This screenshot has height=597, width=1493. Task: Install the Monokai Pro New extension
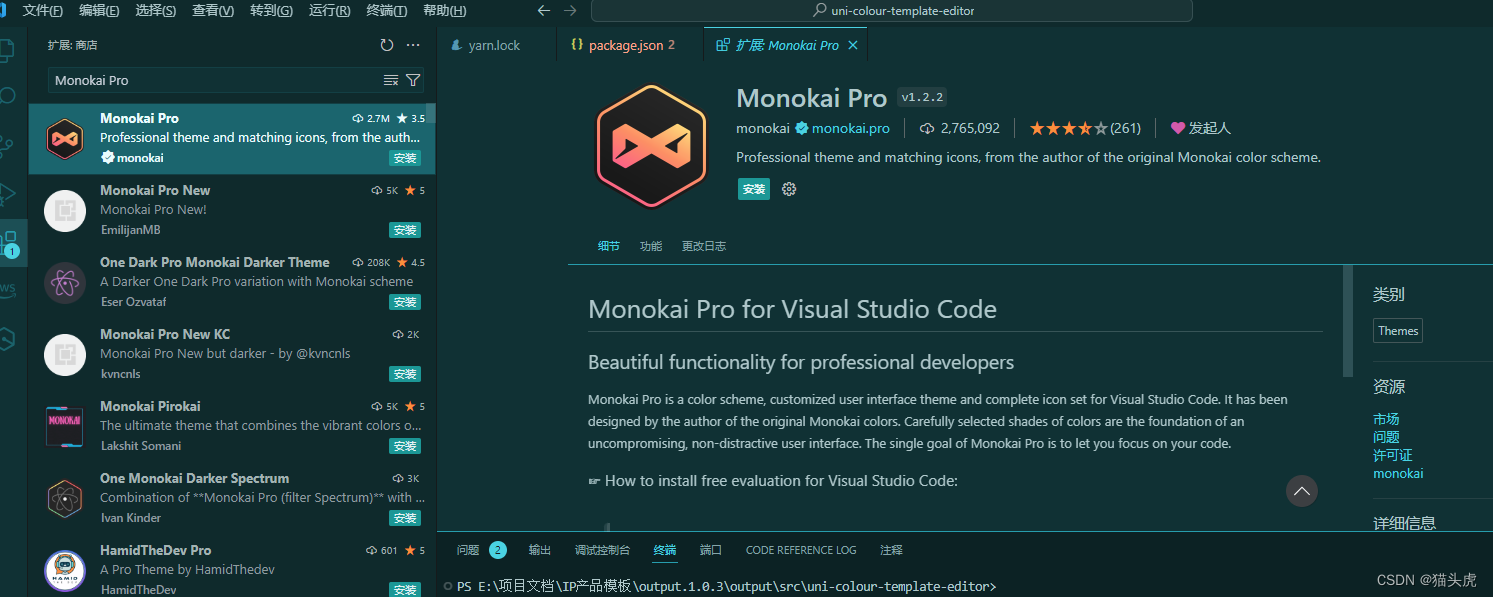coord(404,230)
